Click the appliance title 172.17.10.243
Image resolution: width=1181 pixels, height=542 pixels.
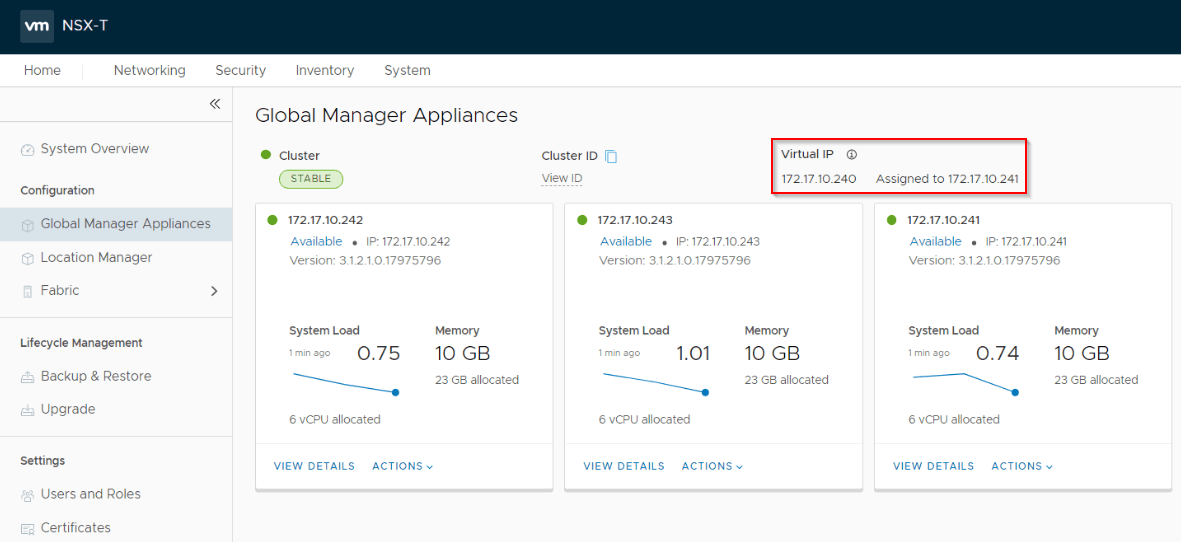pyautogui.click(x=635, y=220)
